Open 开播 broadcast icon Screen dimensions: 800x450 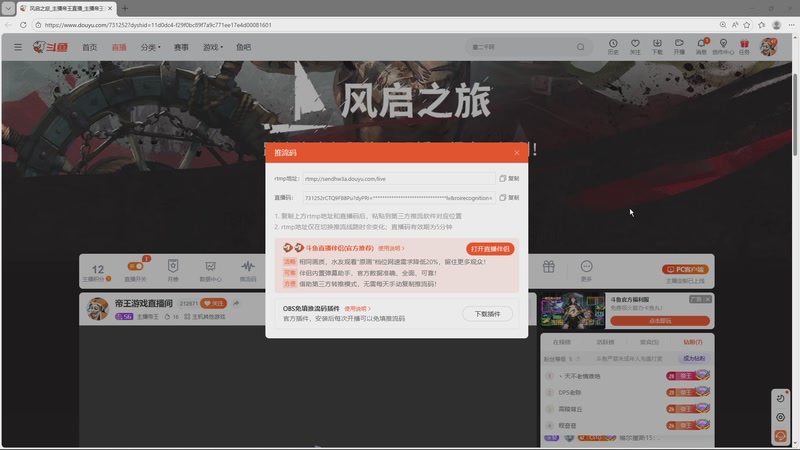[x=679, y=46]
